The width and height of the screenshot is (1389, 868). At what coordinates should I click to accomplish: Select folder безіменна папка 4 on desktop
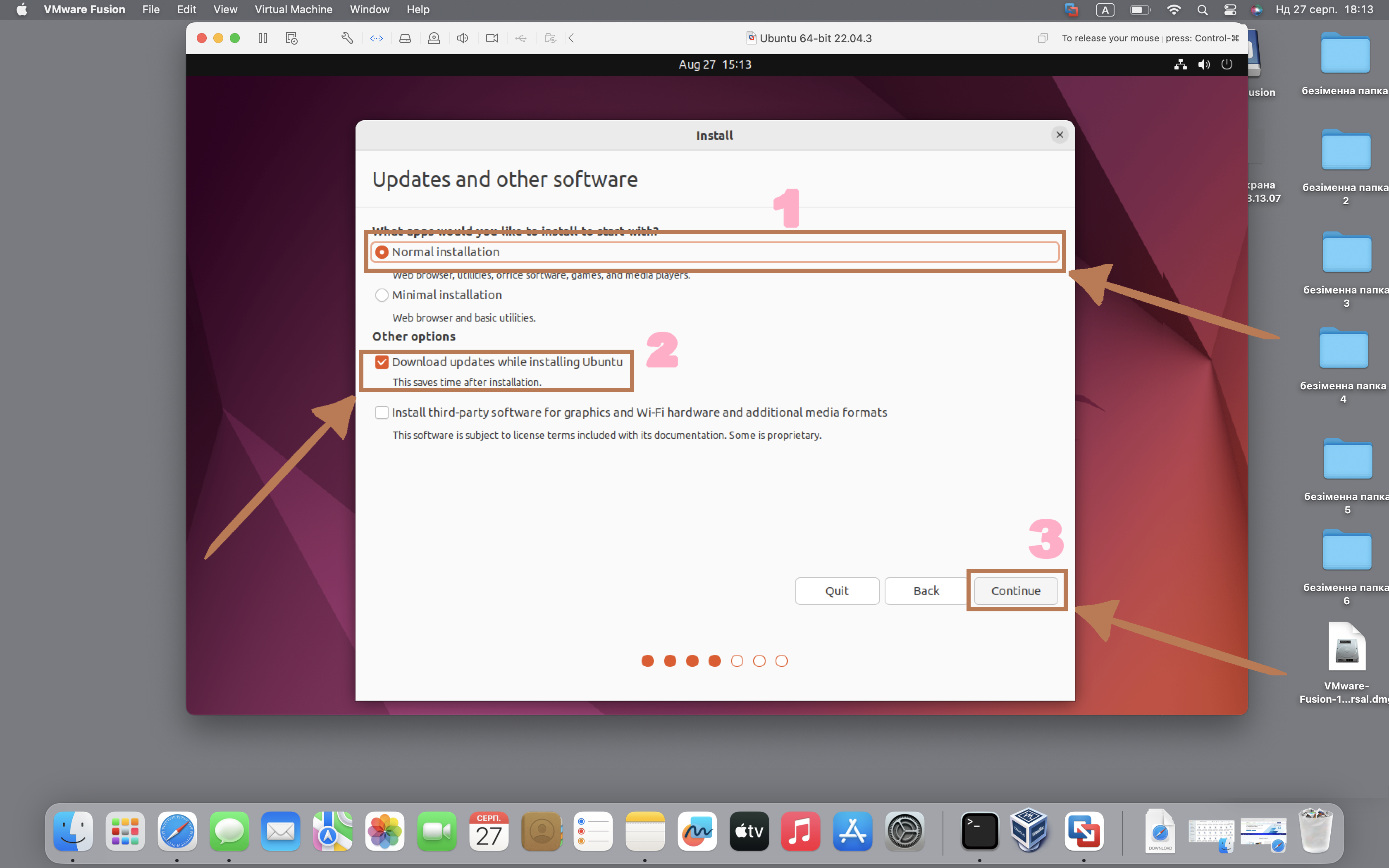pos(1344,349)
